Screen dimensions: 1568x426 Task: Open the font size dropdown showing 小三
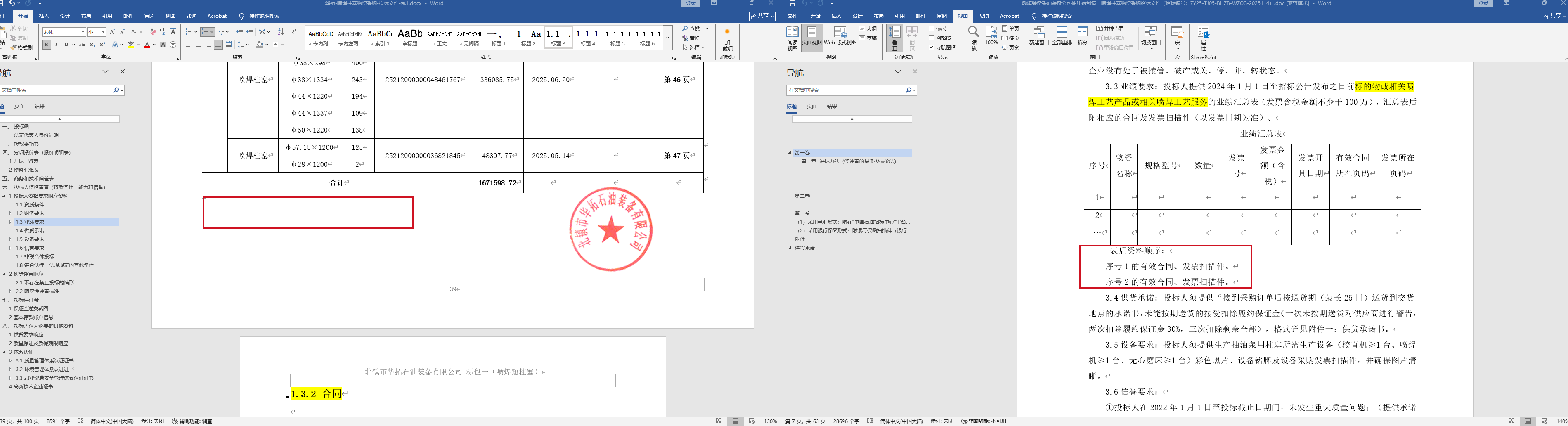tap(104, 32)
